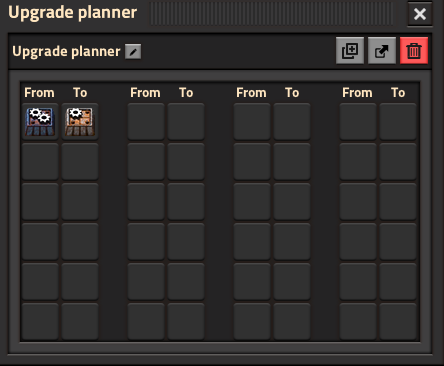Click the empty From slot in first column, last row

click(x=40, y=321)
